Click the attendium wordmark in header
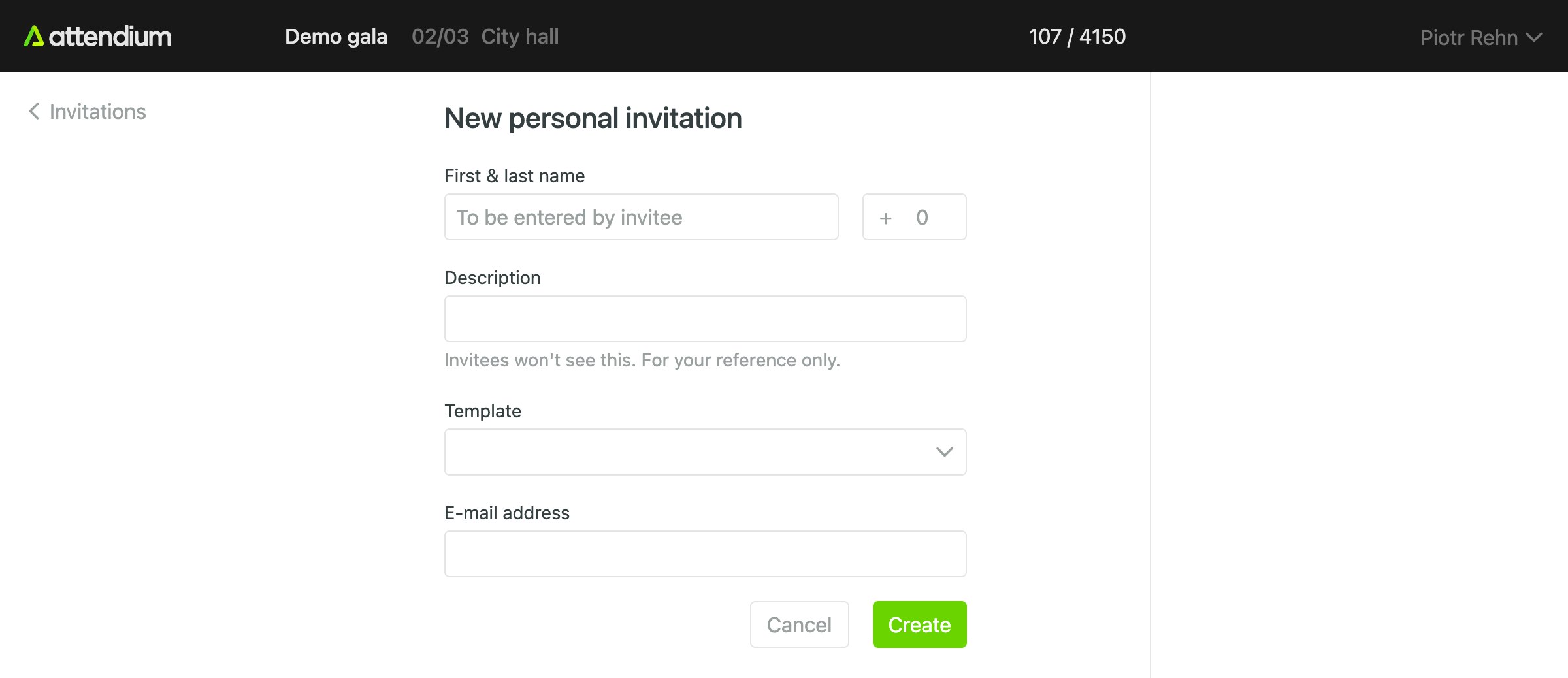This screenshot has height=678, width=1568. (x=110, y=37)
